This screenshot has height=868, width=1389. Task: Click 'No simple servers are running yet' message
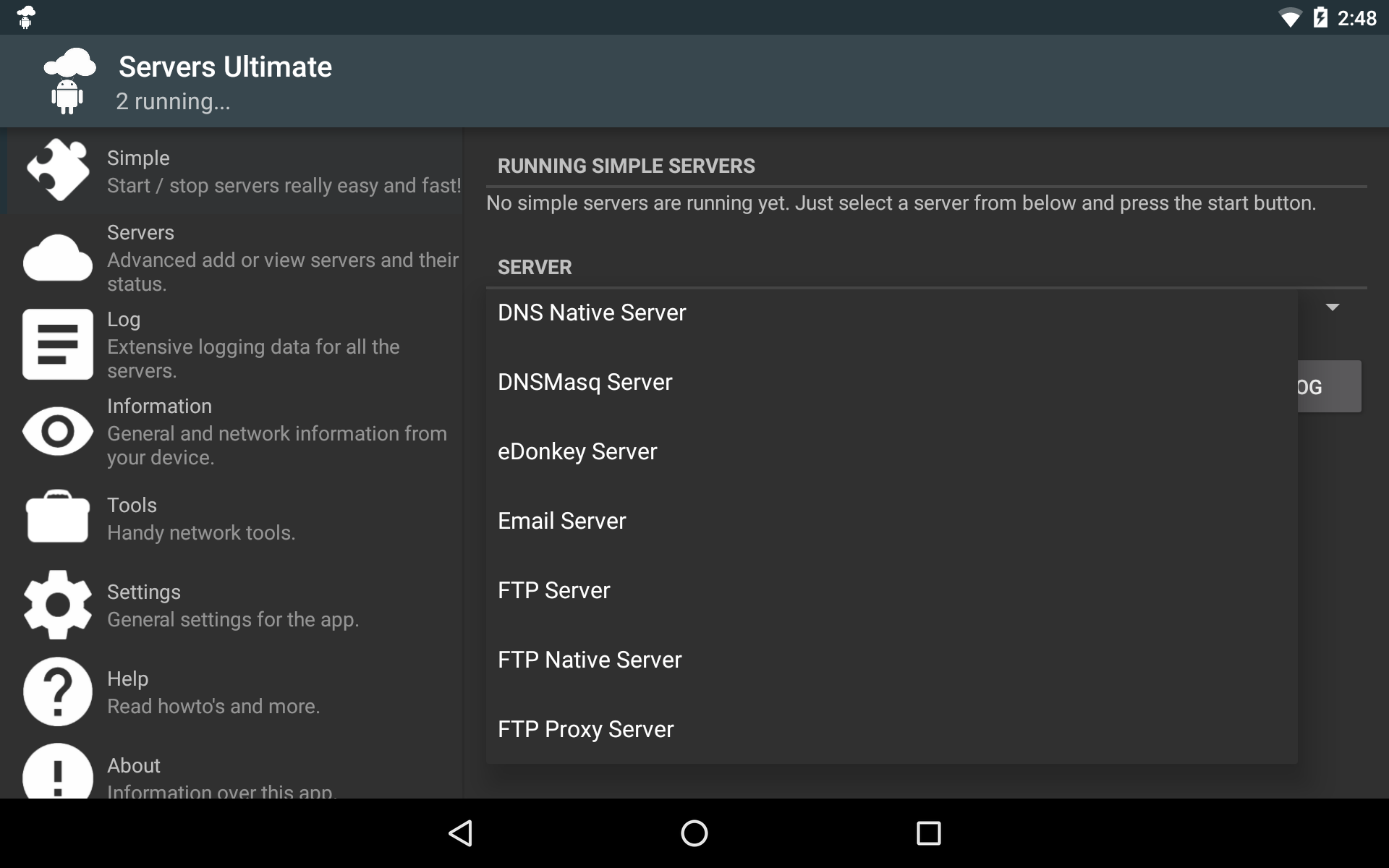click(901, 203)
